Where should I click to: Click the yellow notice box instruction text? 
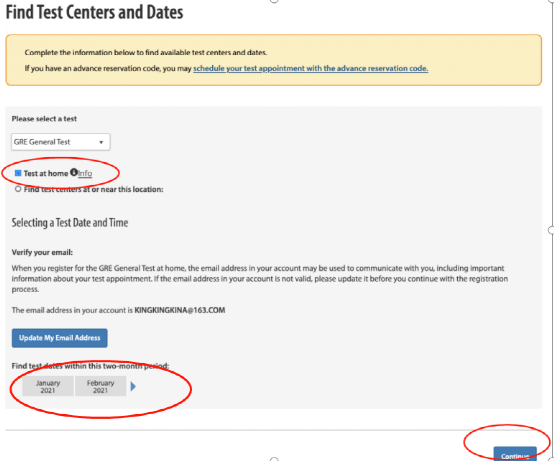tap(146, 53)
